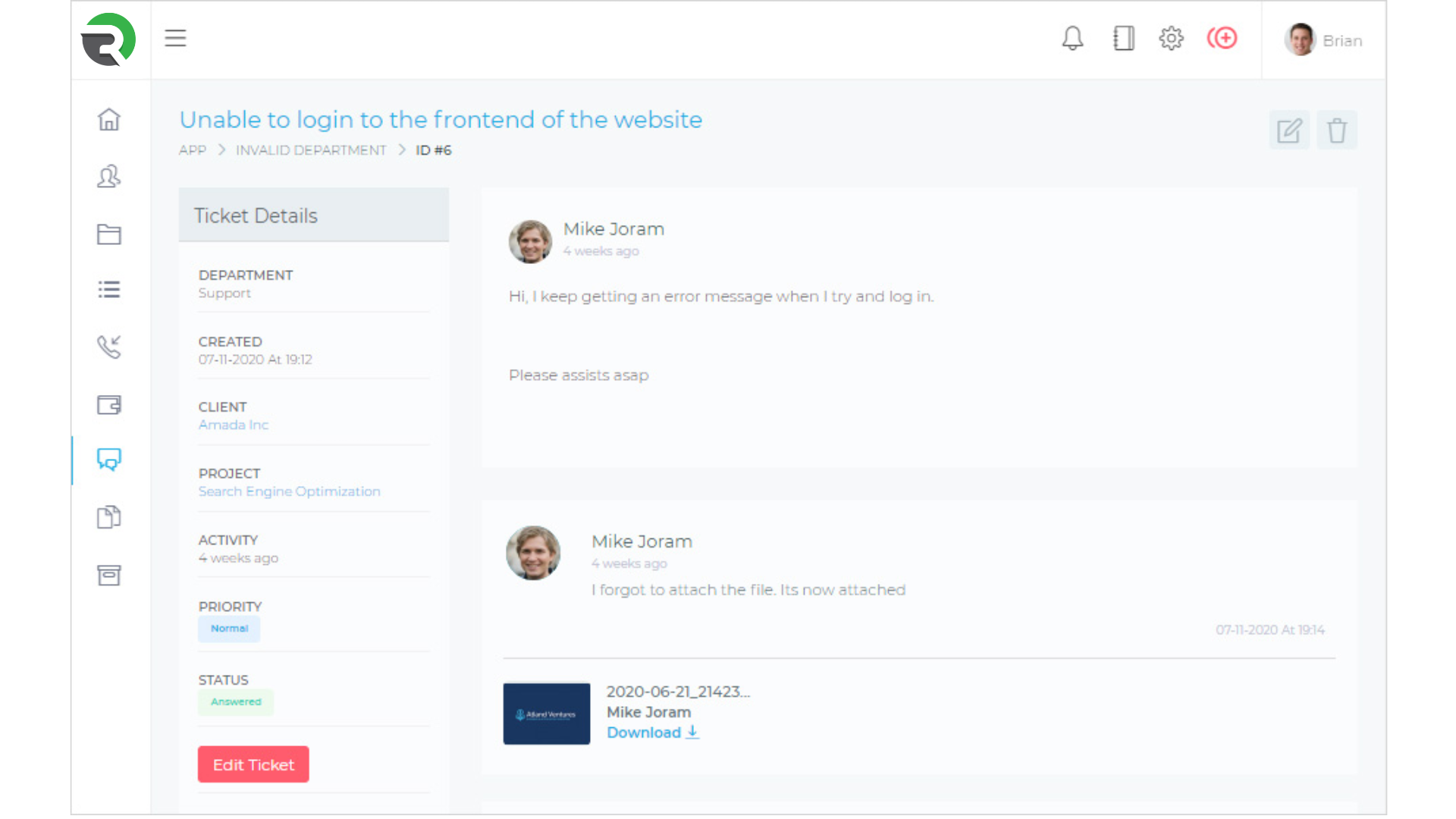Screen dimensions: 1456x819
Task: Open the archive box sidebar icon
Action: point(109,575)
